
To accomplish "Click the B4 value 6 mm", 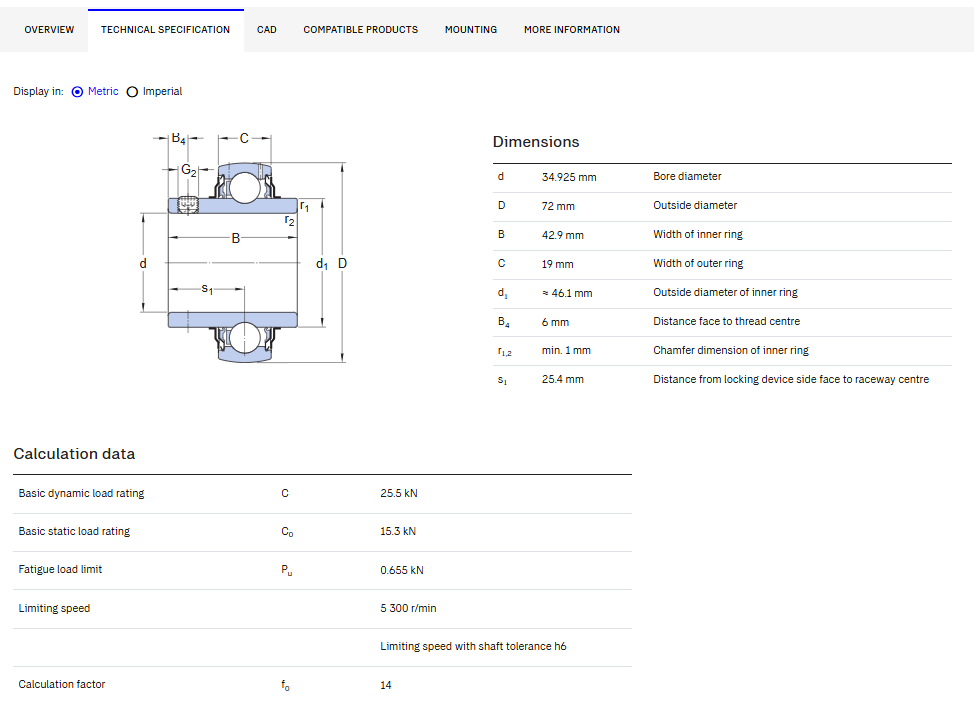I will pos(555,322).
